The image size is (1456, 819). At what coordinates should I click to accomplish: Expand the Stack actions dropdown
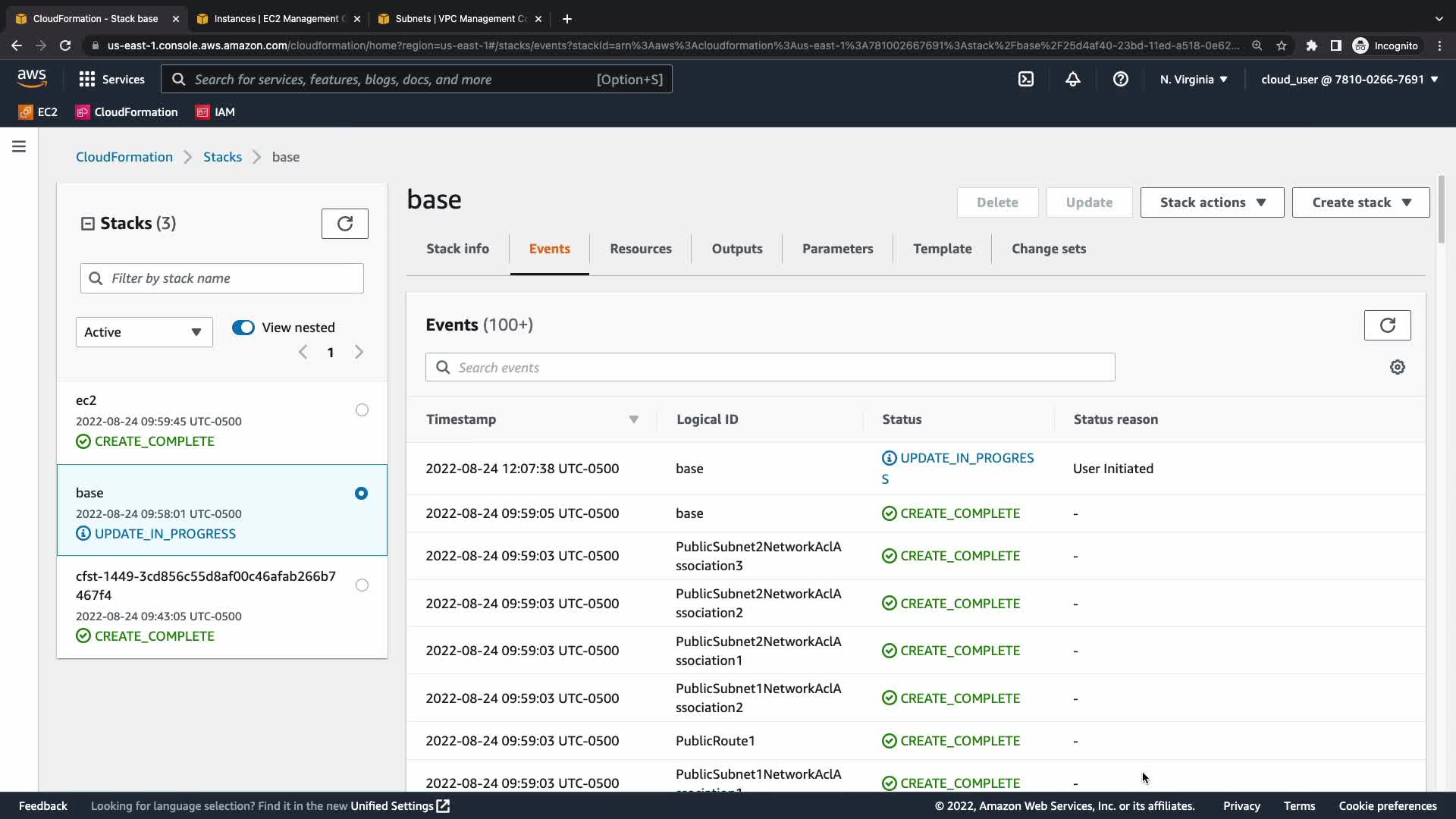point(1212,202)
